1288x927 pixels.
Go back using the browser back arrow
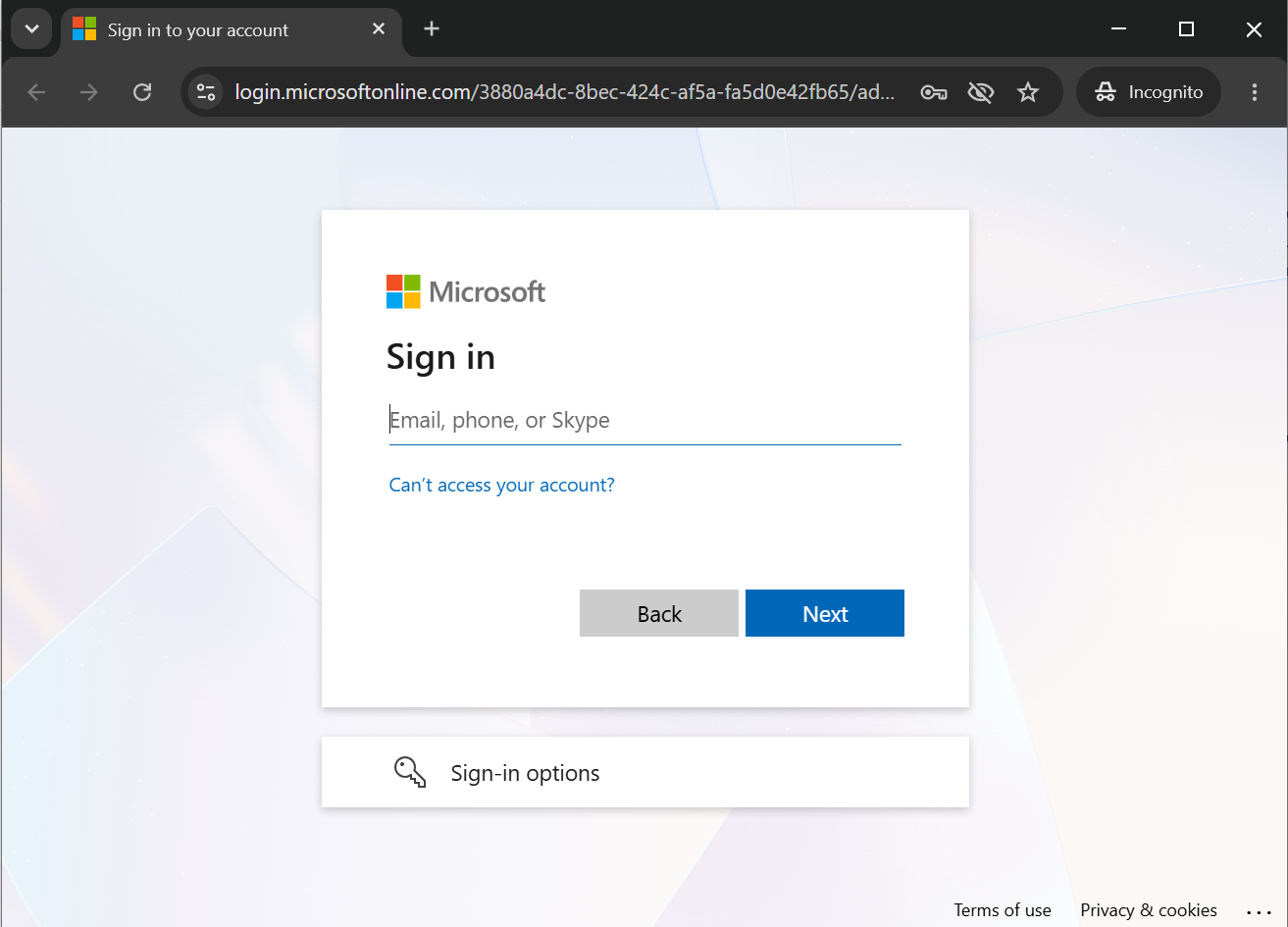click(x=37, y=92)
